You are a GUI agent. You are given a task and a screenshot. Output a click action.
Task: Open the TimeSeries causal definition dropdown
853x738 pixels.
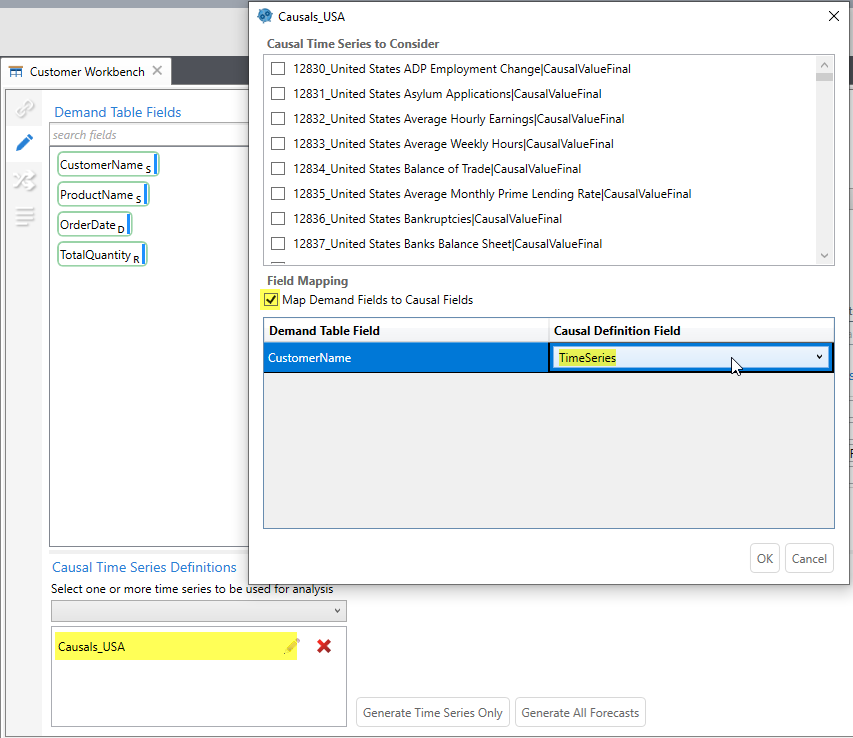(x=819, y=357)
